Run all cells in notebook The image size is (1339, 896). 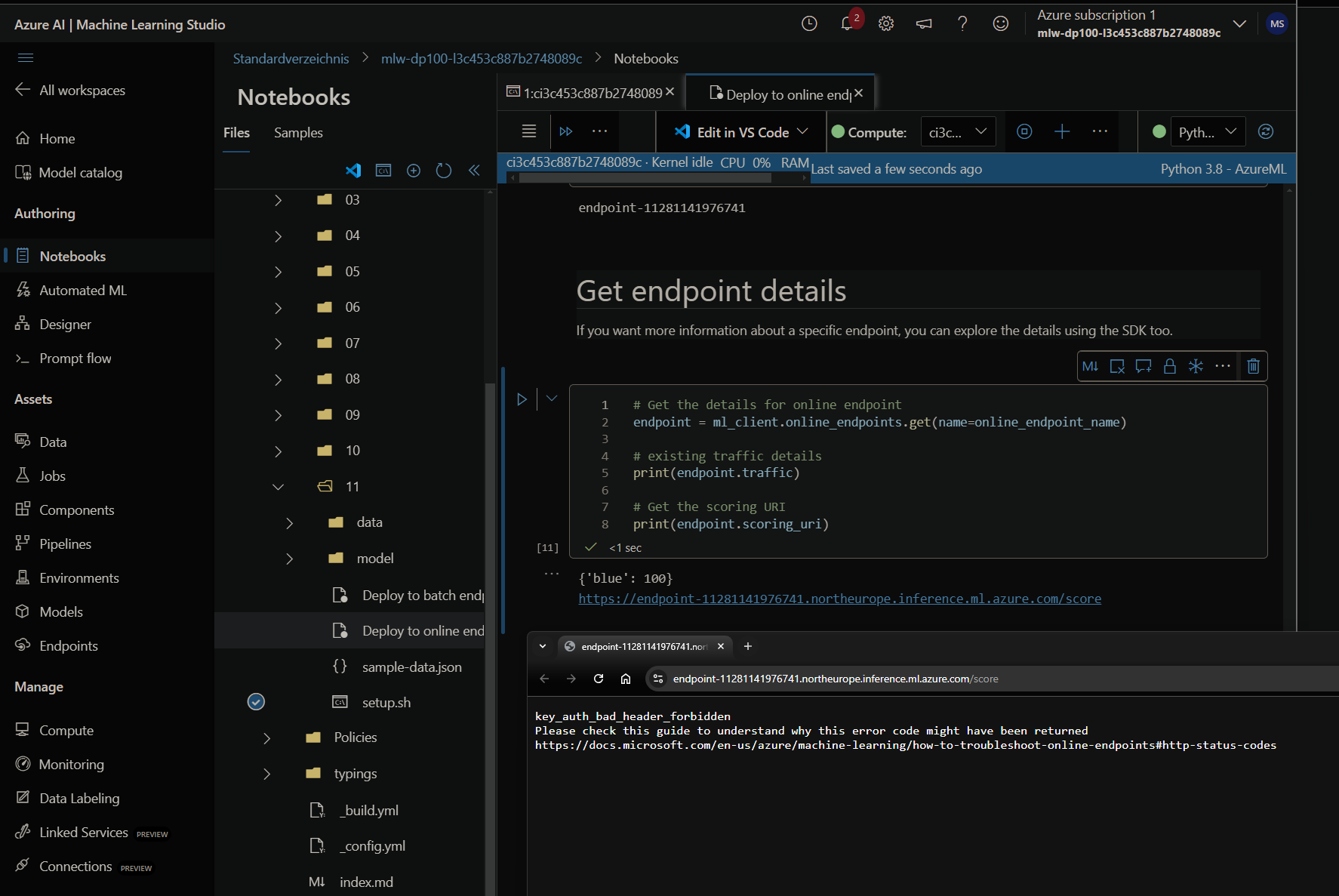pyautogui.click(x=566, y=131)
